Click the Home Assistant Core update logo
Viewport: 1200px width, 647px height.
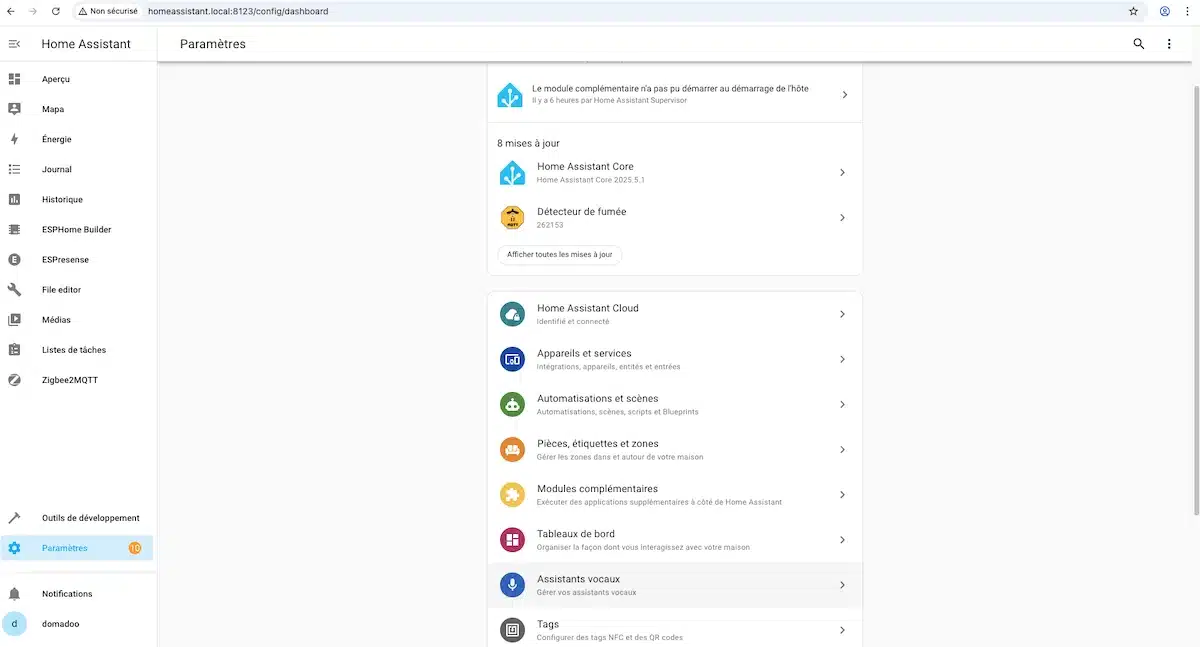[512, 172]
